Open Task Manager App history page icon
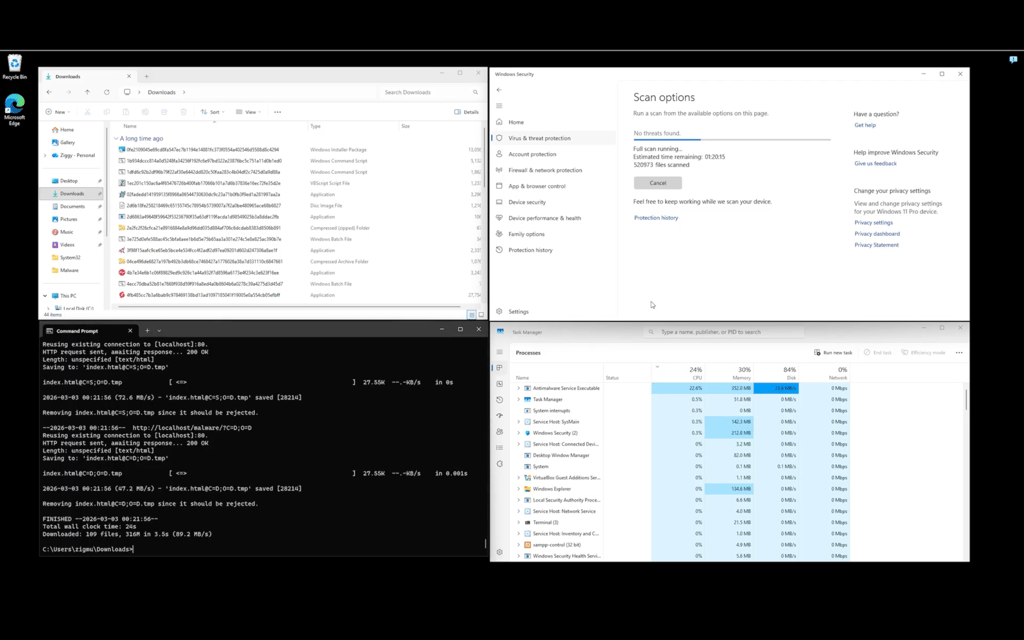1024x640 pixels. [x=500, y=400]
